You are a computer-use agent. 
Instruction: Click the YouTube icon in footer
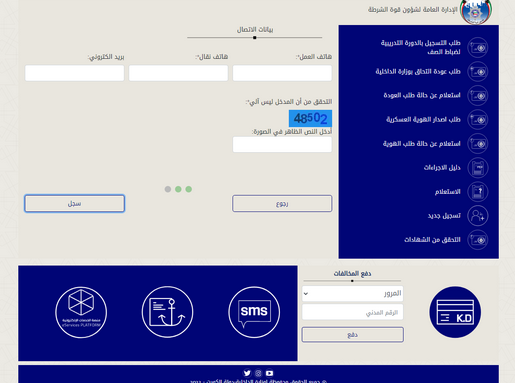269,373
